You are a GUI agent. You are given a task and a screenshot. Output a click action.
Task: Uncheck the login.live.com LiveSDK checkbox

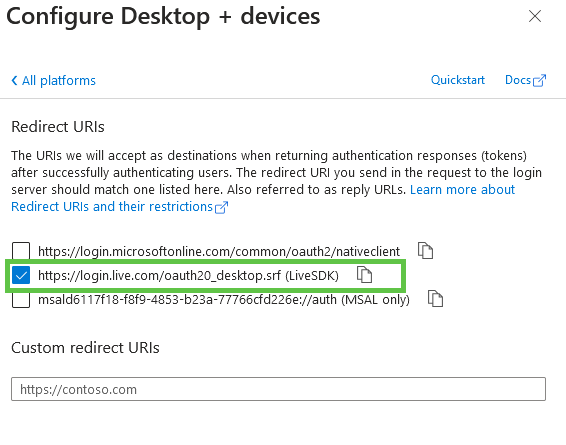click(x=21, y=275)
